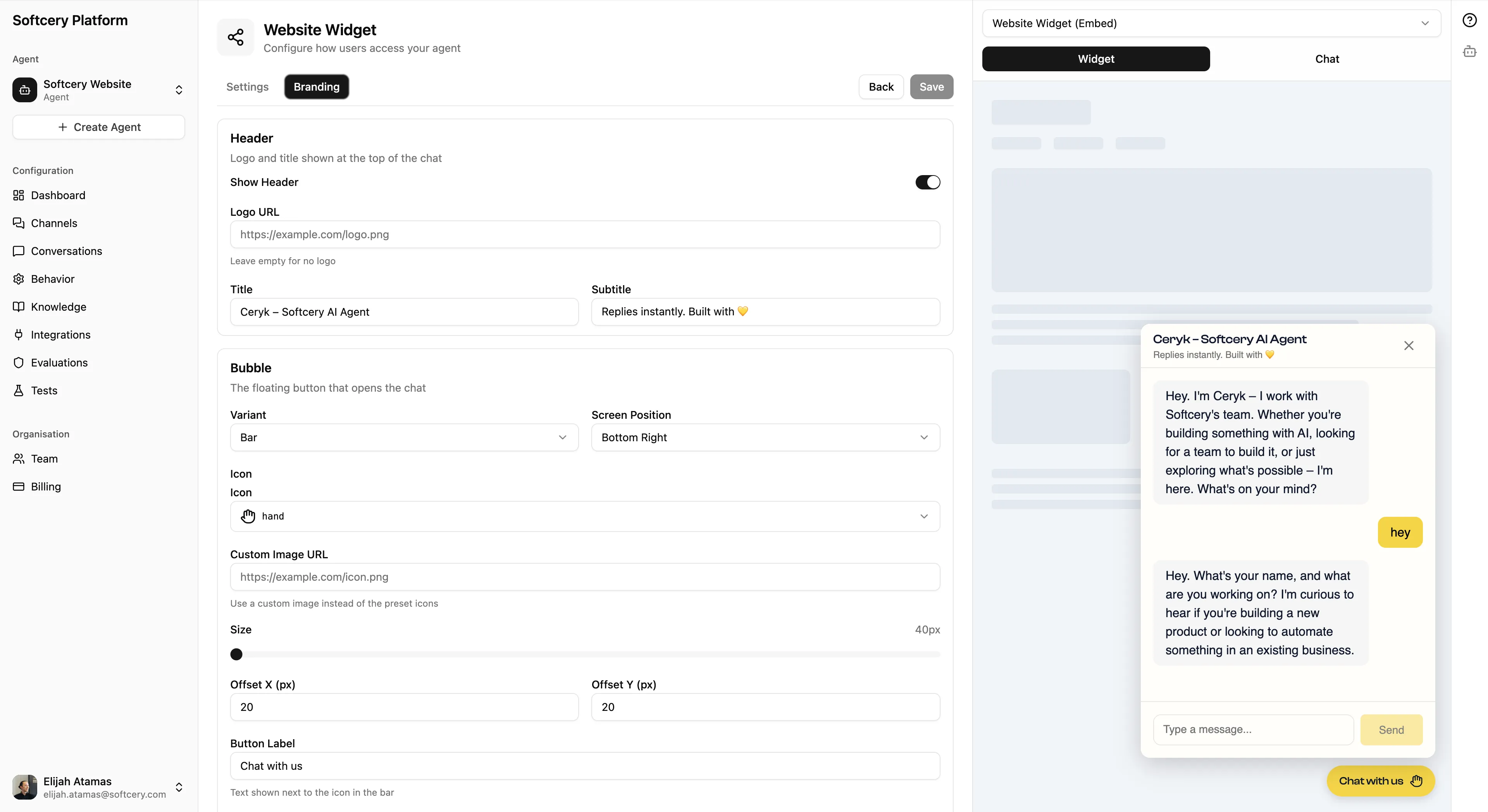Switch to the Chat preview tab
This screenshot has height=812, width=1488.
(x=1328, y=59)
